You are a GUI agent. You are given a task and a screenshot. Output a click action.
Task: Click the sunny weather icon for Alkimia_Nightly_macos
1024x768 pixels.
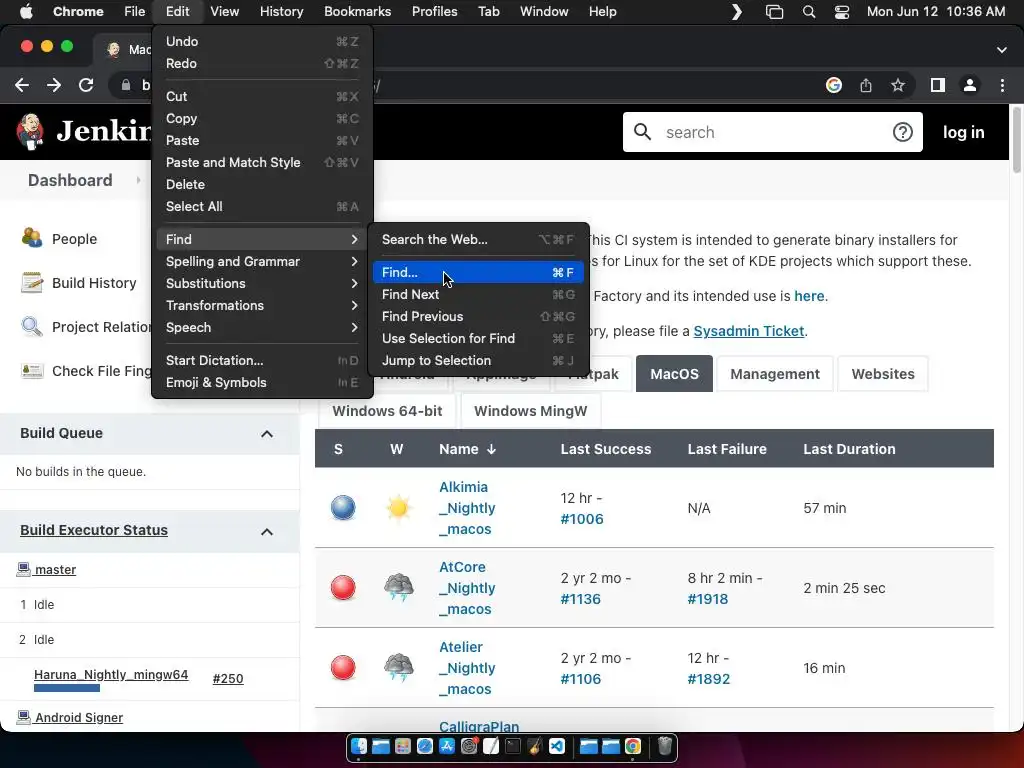tap(398, 507)
